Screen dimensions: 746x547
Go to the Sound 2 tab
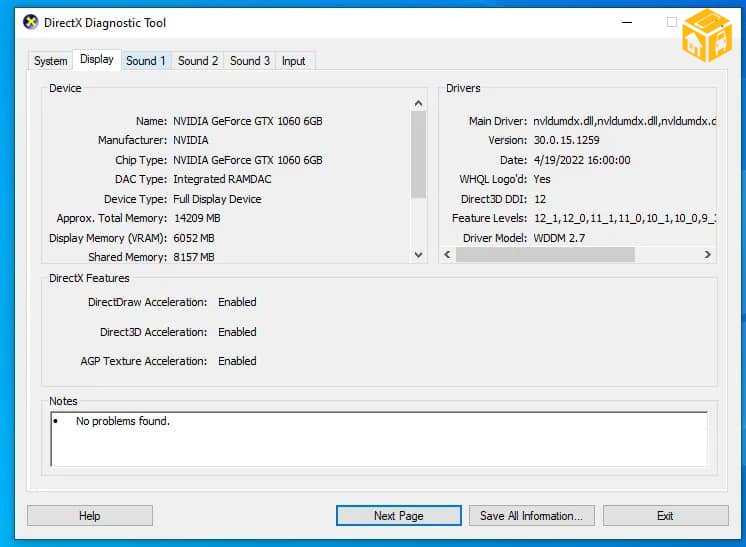pos(198,61)
